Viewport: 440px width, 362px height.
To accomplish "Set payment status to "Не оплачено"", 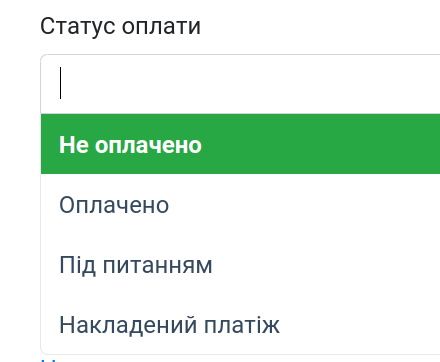I will click(240, 144).
